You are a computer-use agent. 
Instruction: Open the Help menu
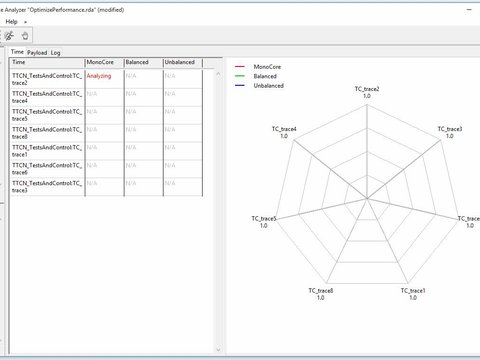tap(11, 22)
